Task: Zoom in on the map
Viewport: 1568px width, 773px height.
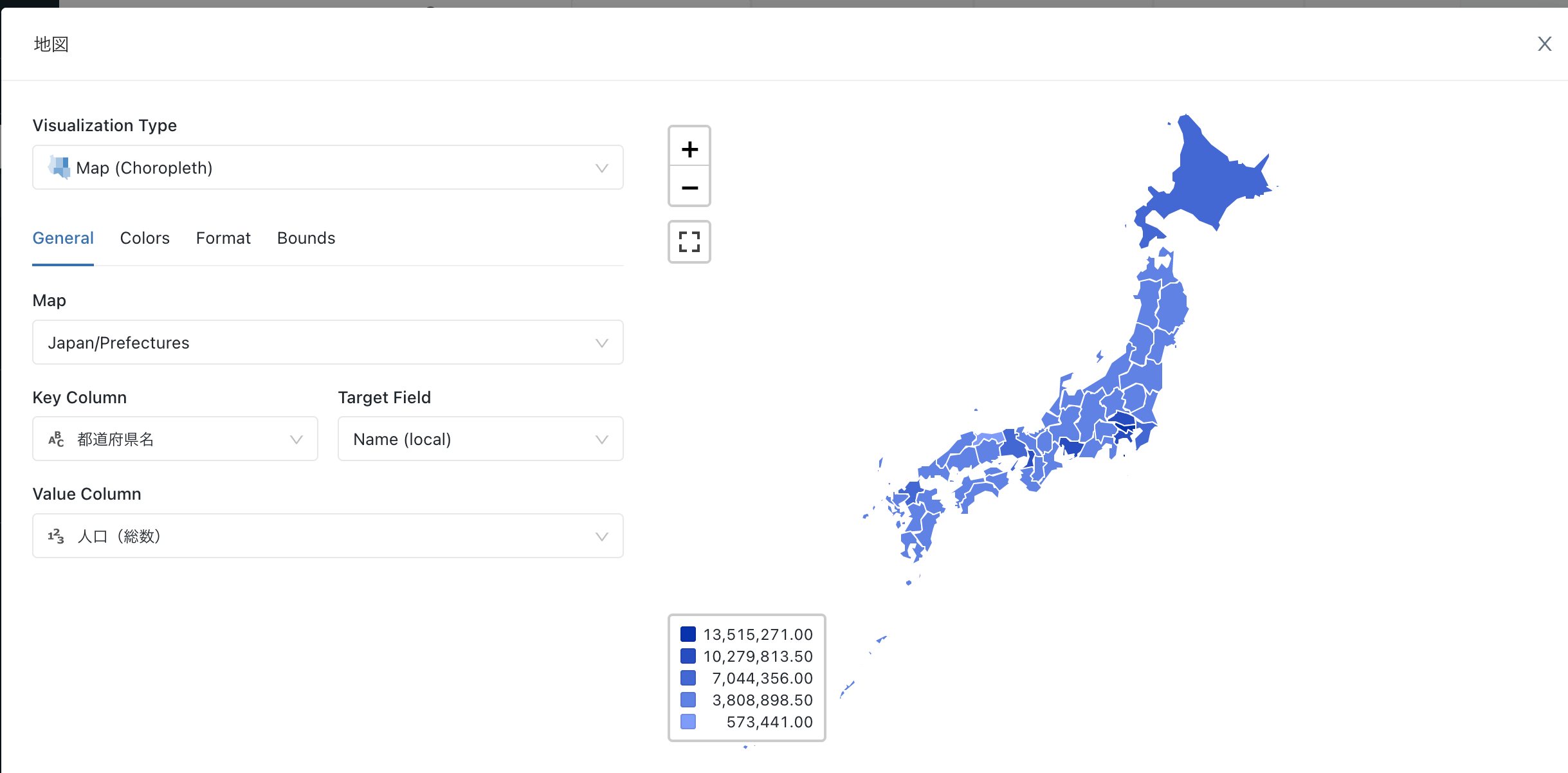Action: point(689,149)
